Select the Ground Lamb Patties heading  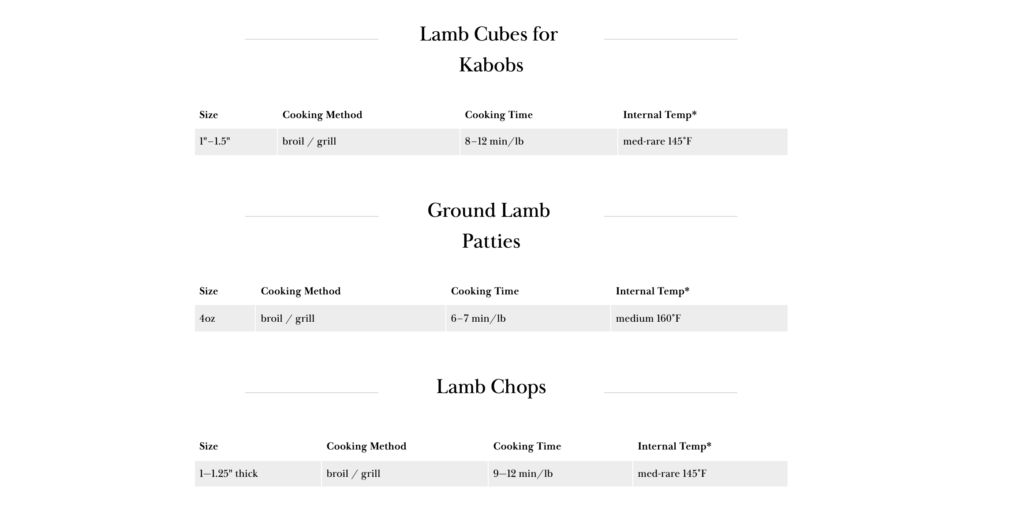[489, 226]
